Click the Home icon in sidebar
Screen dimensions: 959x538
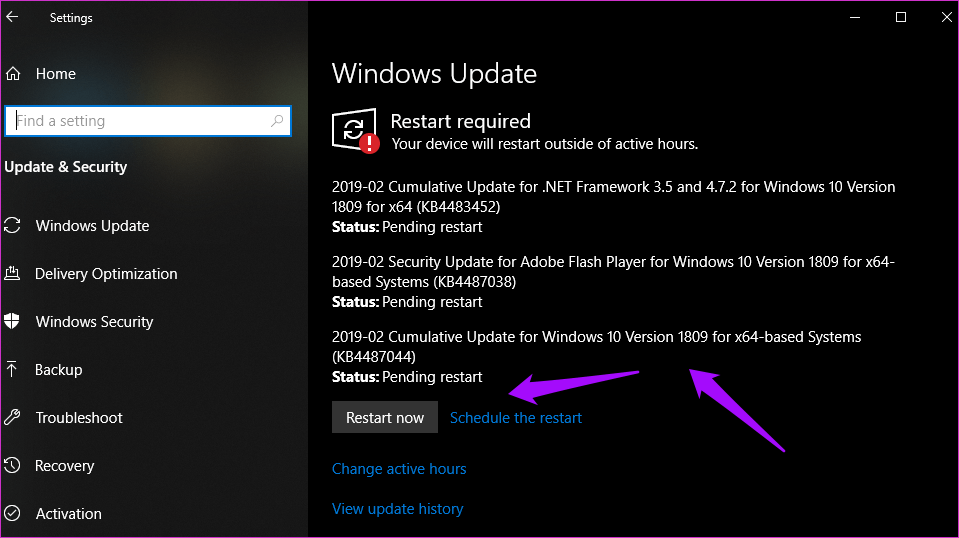(13, 74)
